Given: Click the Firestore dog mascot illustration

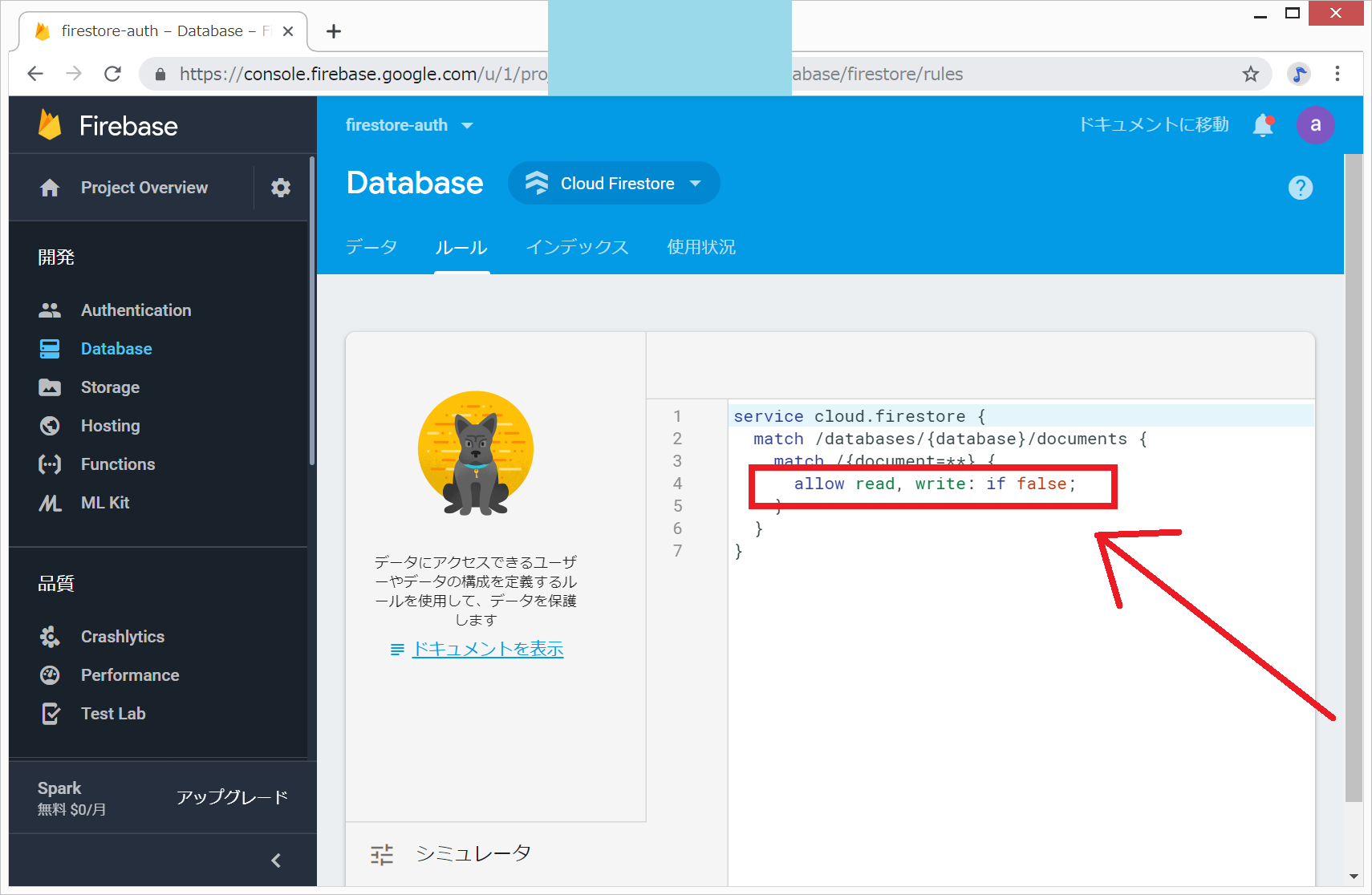Looking at the screenshot, I should (x=476, y=454).
